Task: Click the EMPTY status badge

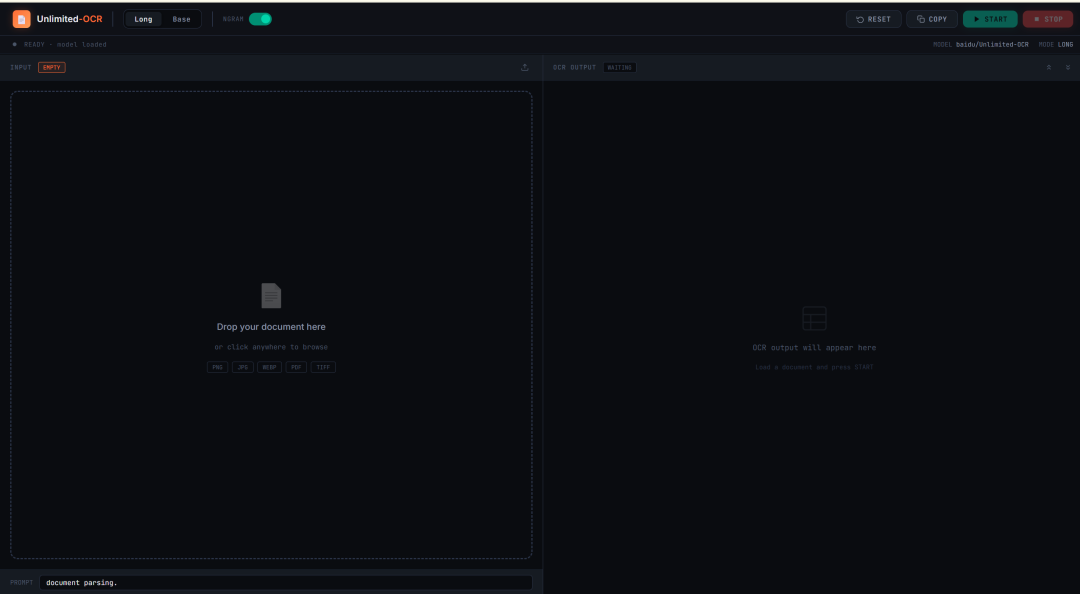Action: point(52,68)
